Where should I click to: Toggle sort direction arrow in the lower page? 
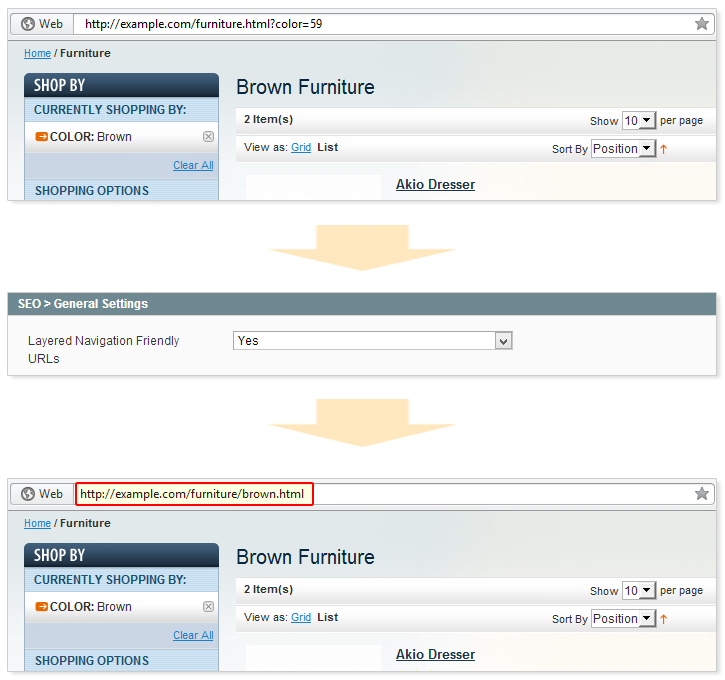point(663,619)
